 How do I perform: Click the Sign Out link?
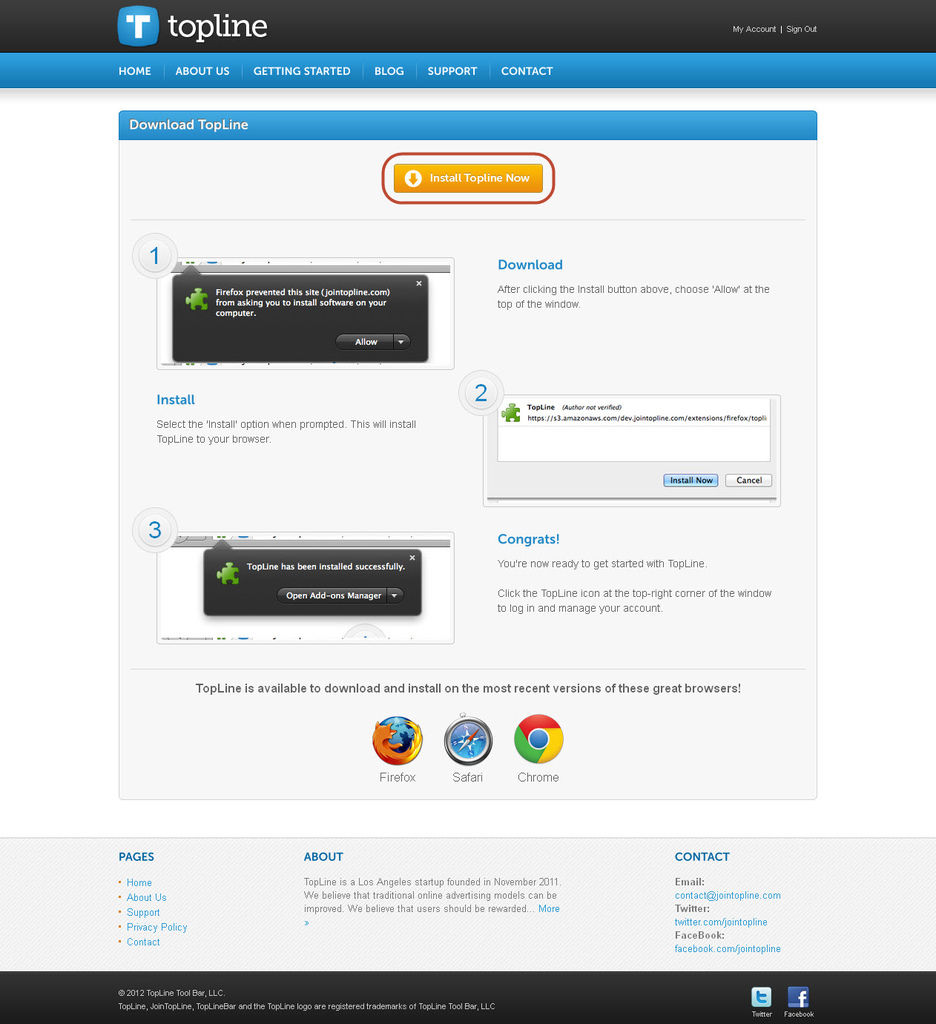[x=801, y=29]
